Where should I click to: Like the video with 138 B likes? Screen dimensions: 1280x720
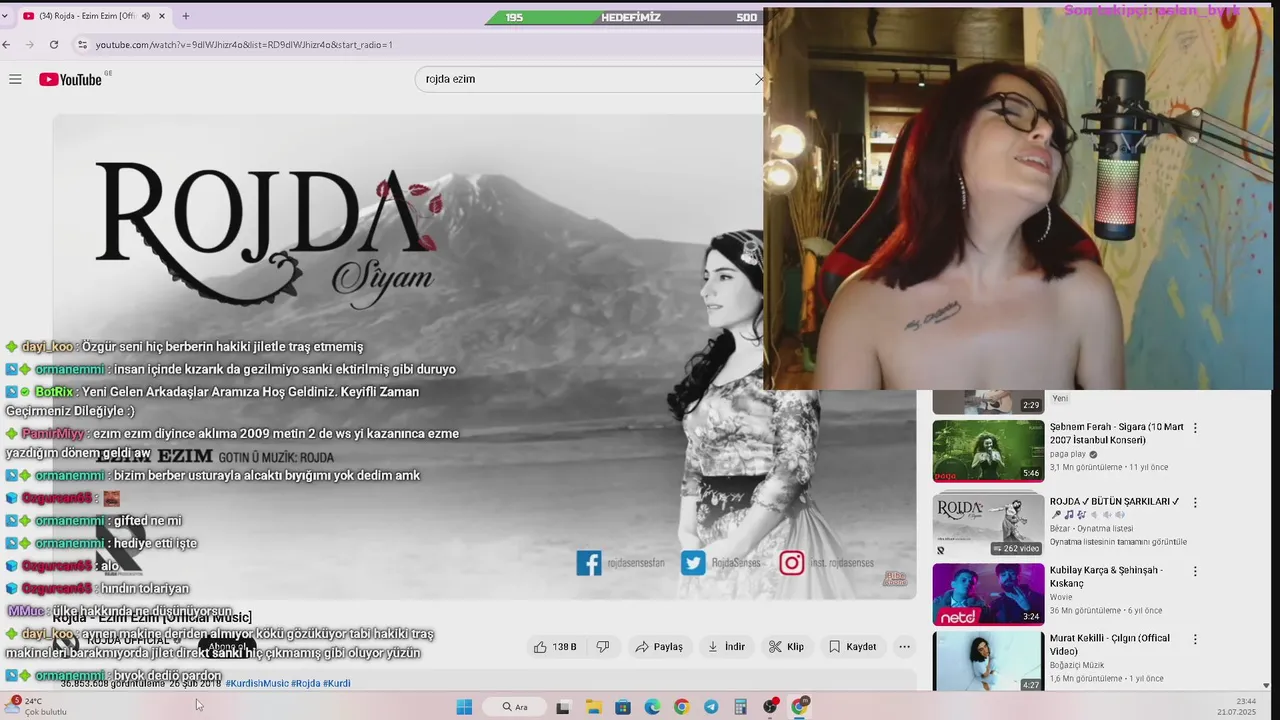[555, 647]
